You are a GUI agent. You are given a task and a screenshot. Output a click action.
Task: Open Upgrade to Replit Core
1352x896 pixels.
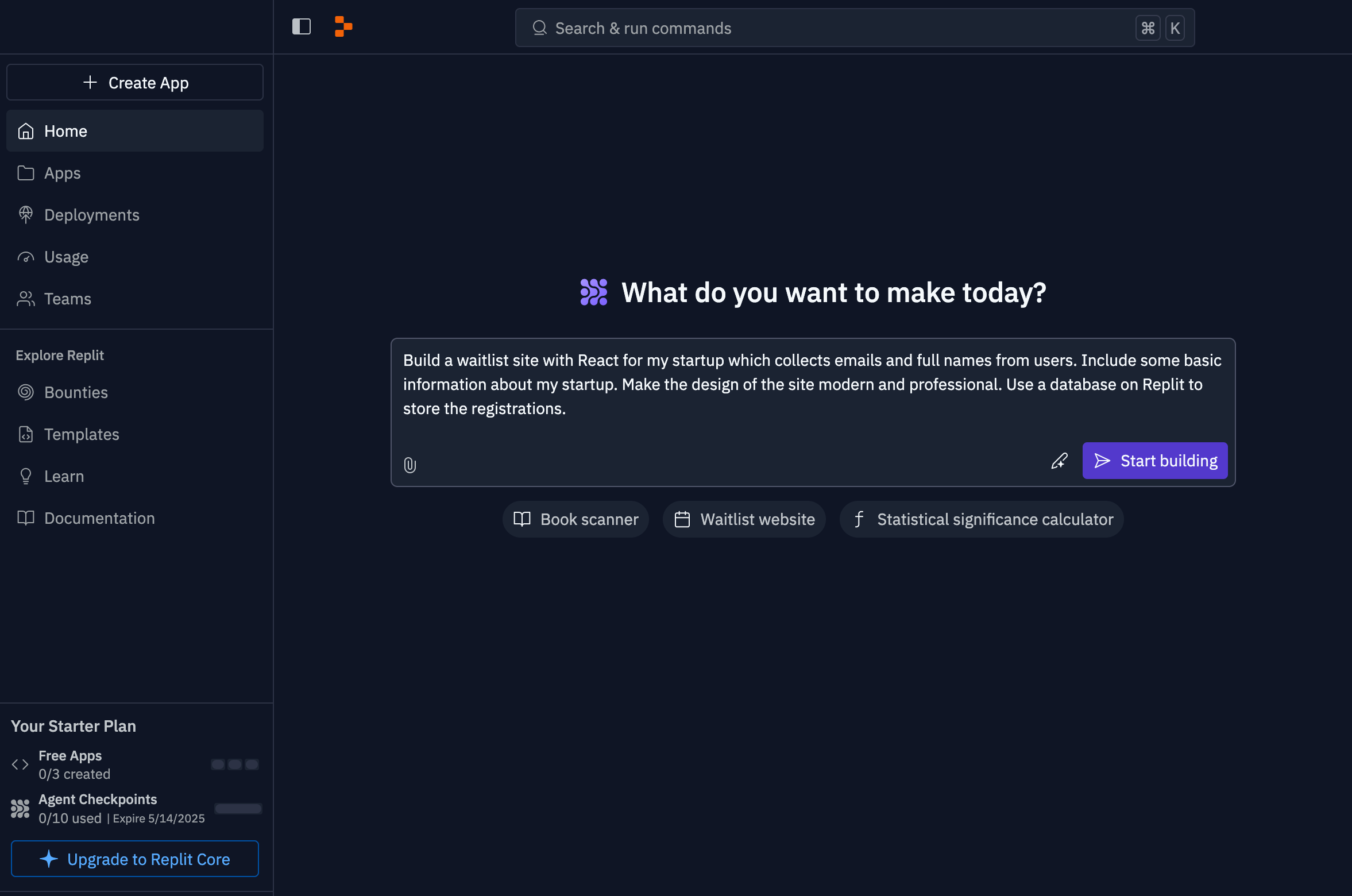(x=134, y=859)
